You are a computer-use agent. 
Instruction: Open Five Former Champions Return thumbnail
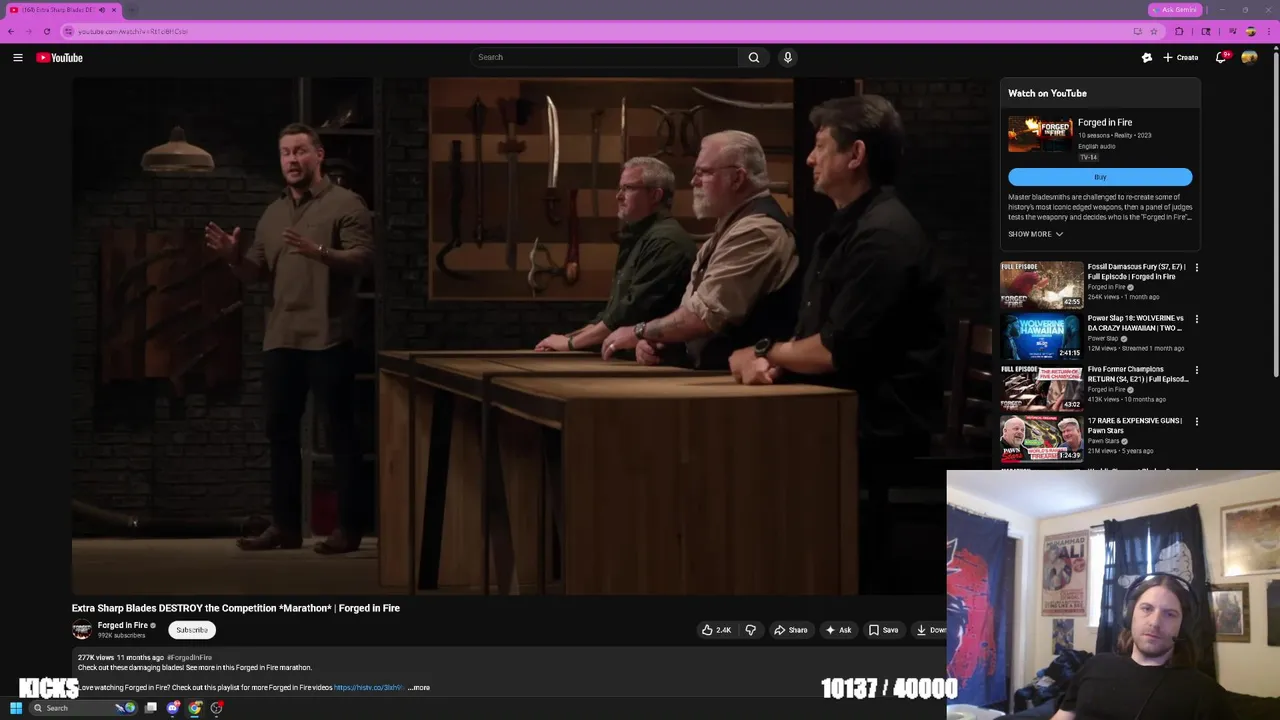click(1041, 387)
